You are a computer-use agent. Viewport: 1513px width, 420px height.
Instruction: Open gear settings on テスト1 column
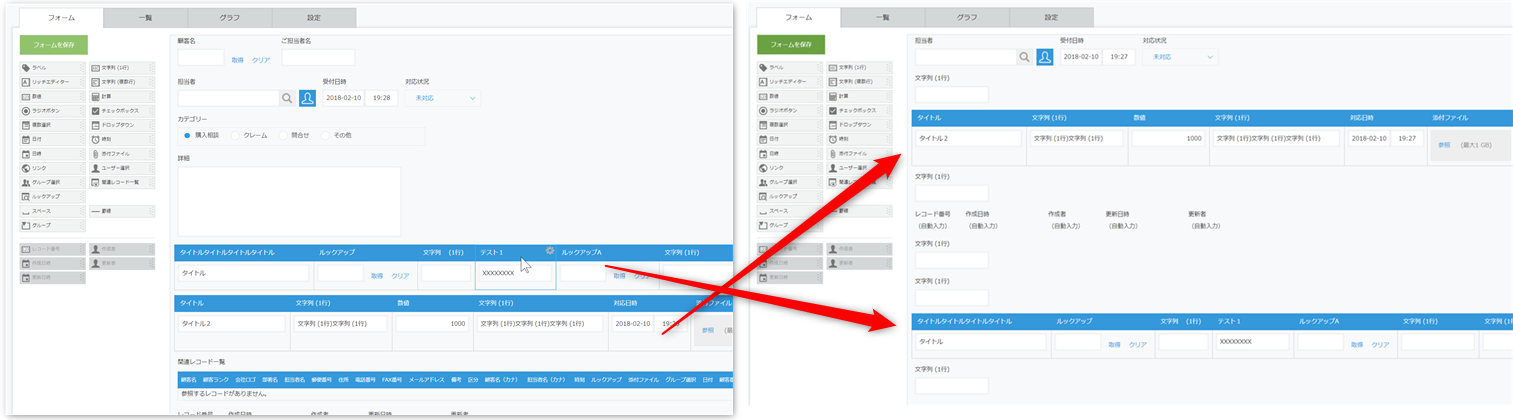(549, 251)
